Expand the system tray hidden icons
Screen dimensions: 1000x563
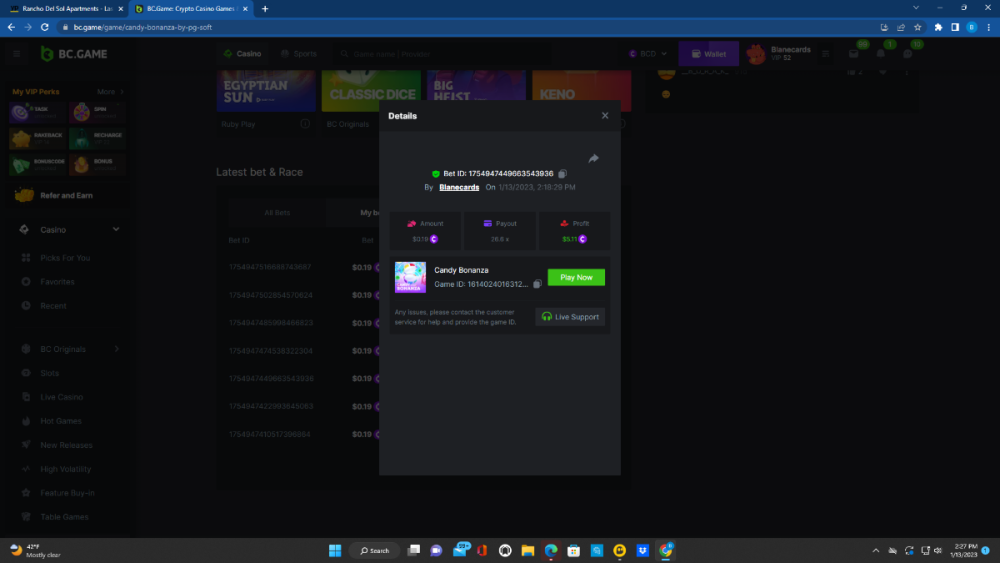coord(876,550)
